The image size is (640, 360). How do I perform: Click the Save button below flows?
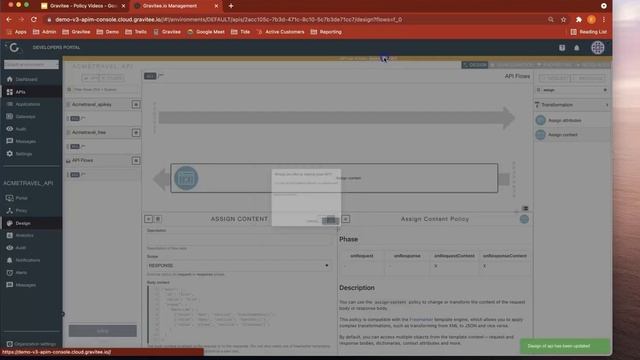102,331
